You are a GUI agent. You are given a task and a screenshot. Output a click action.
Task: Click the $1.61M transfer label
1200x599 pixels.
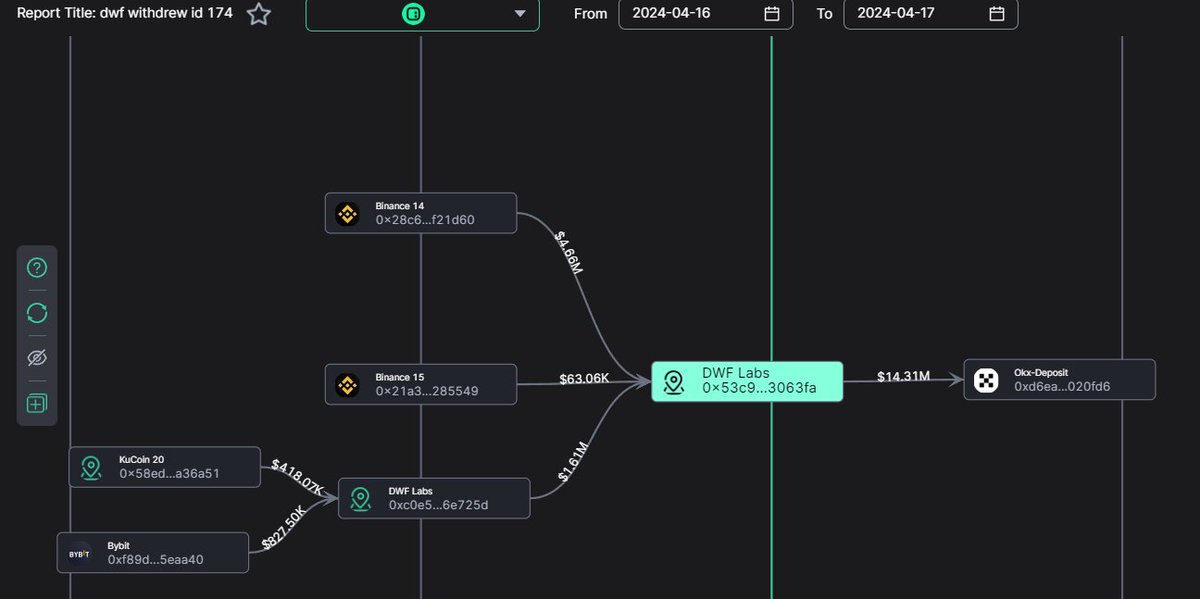[571, 462]
